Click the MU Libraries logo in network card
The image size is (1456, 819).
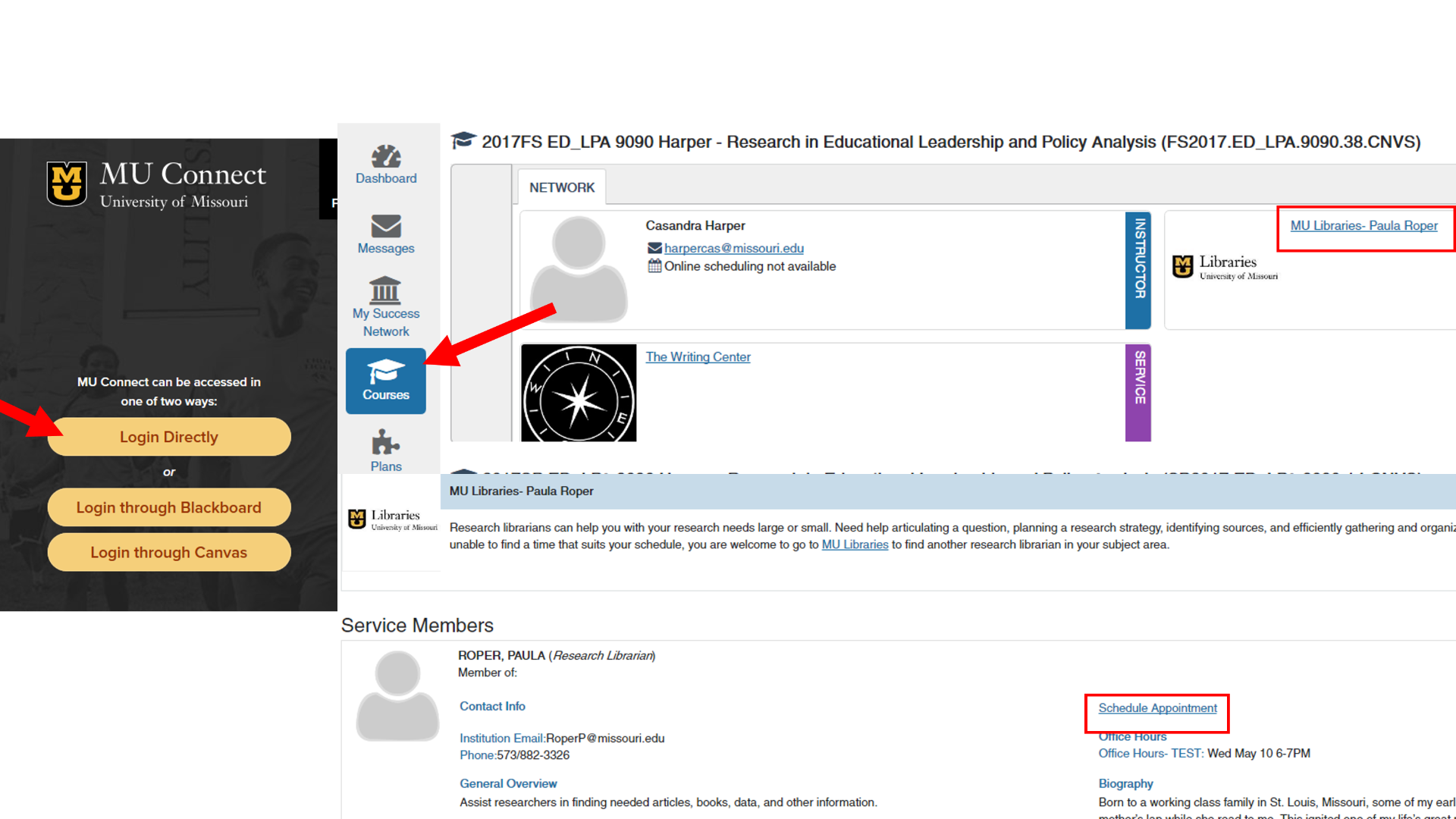(x=1225, y=267)
